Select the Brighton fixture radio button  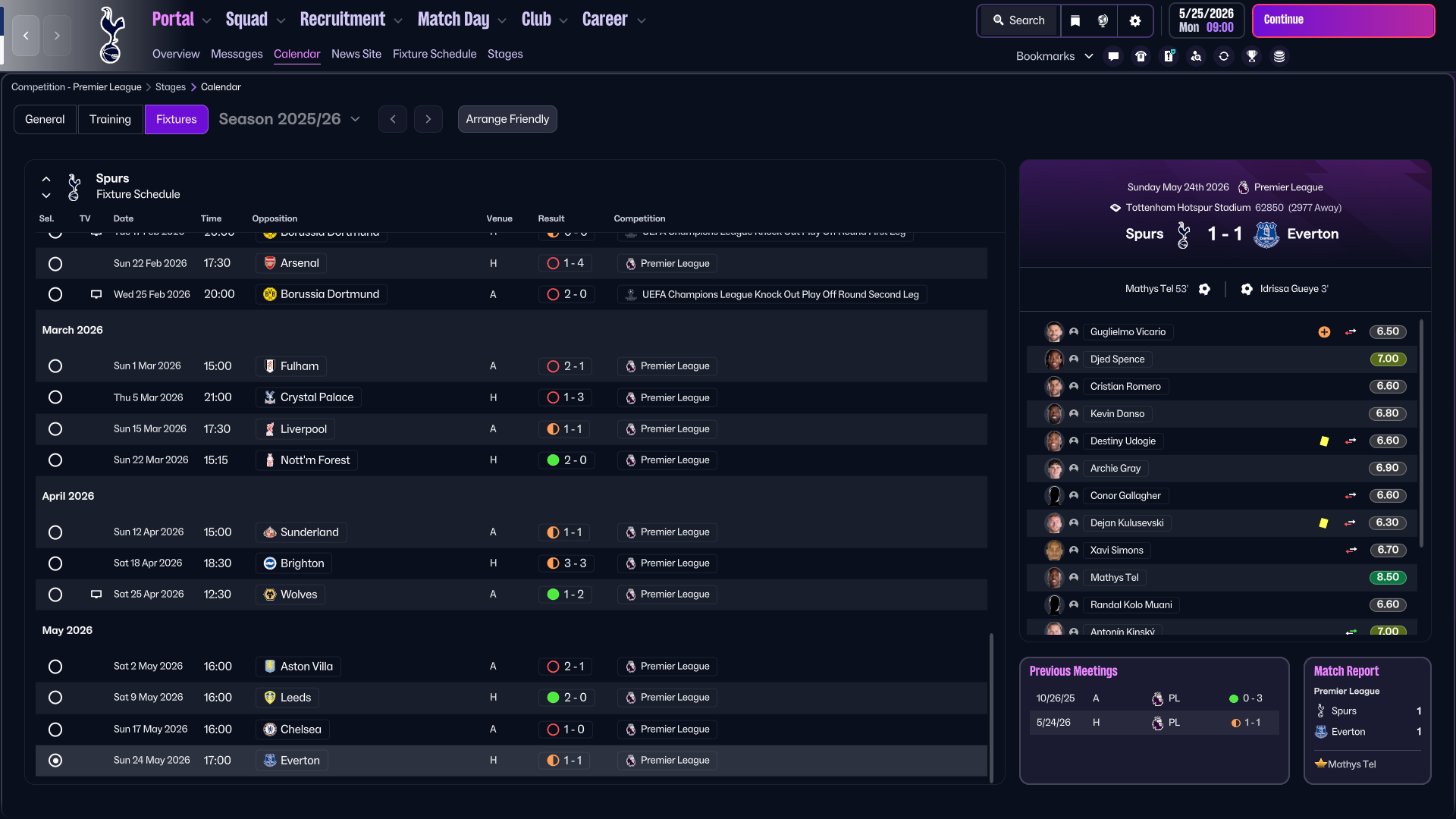55,563
